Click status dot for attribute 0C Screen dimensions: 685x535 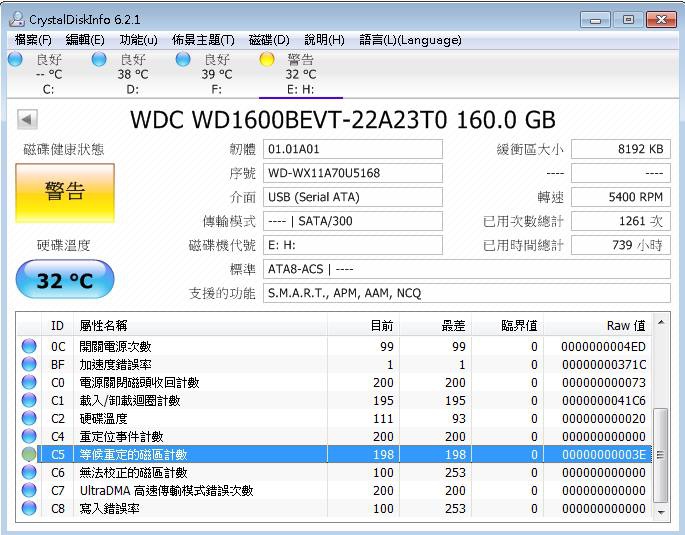(x=29, y=346)
